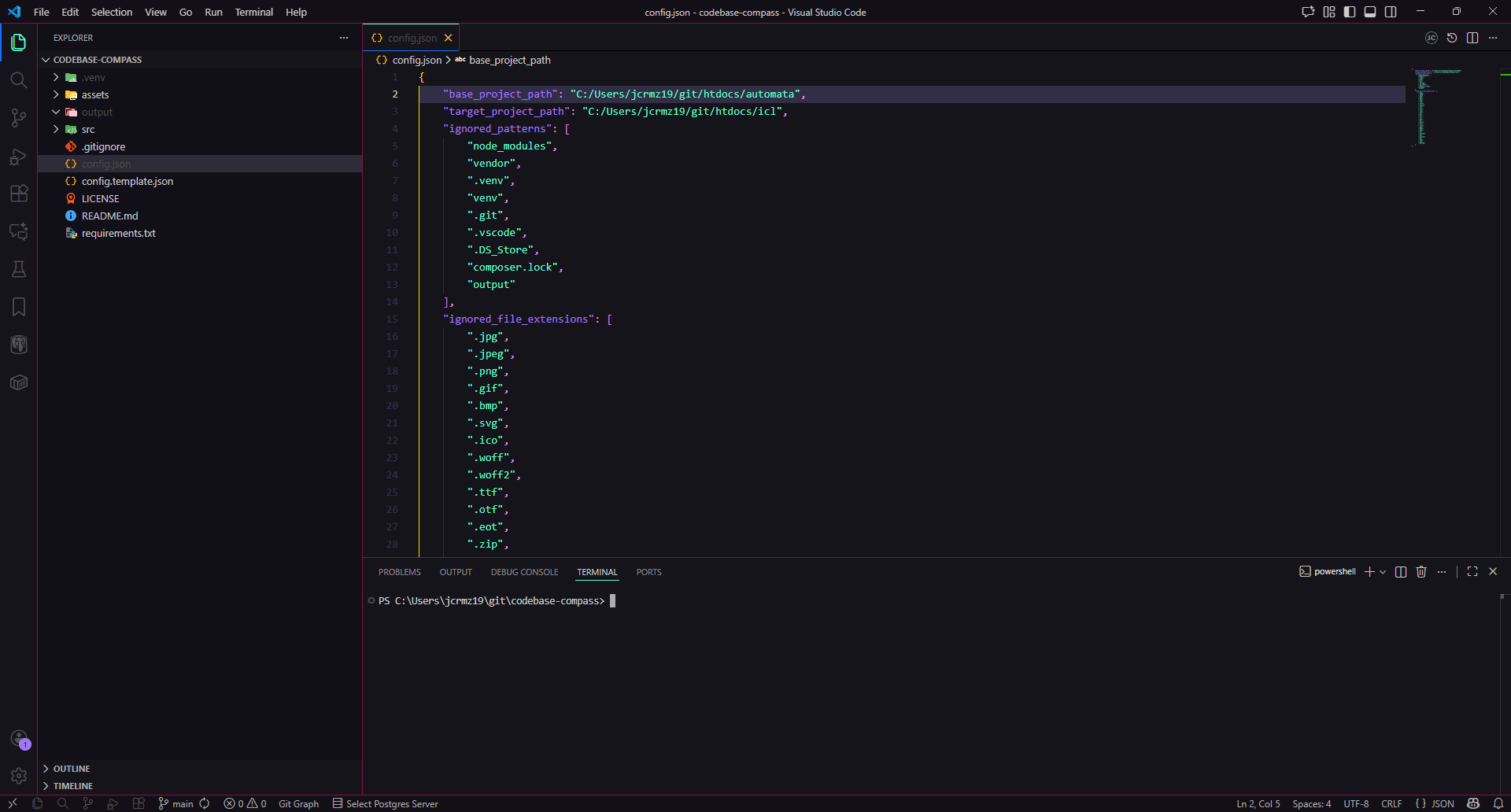This screenshot has width=1511, height=812.
Task: Open the container-shaped view in activity bar
Action: pyautogui.click(x=19, y=382)
